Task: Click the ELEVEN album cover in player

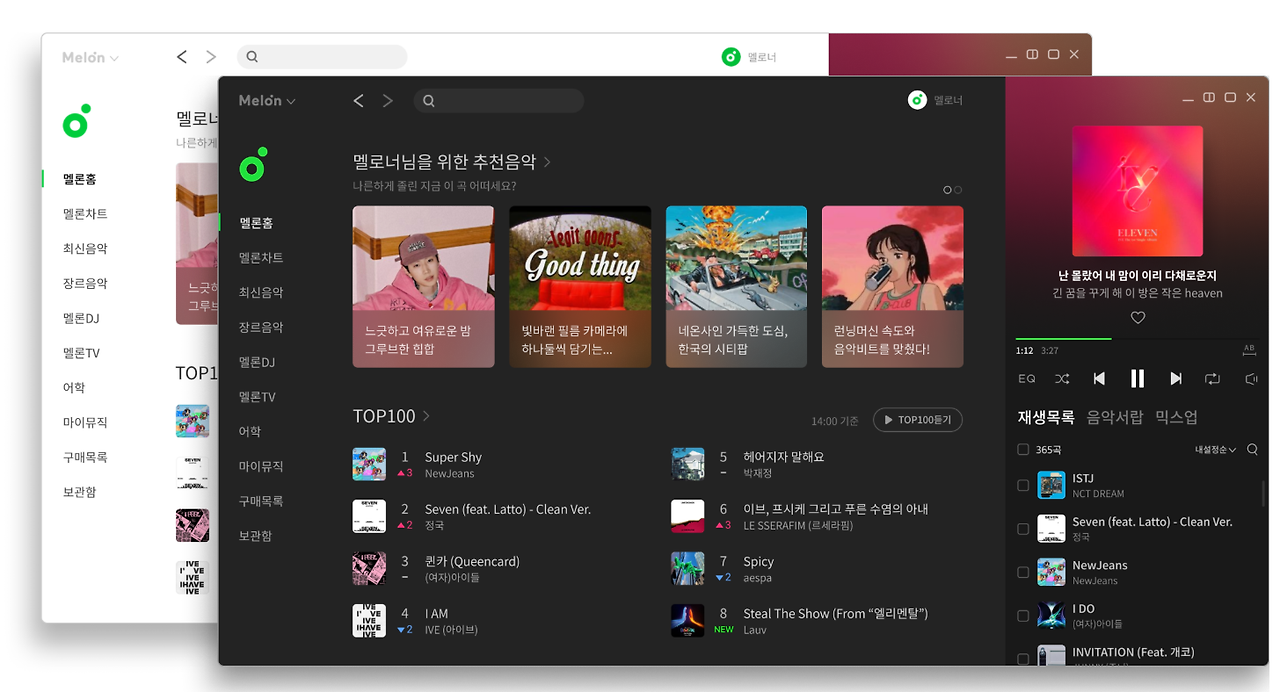Action: pos(1137,191)
